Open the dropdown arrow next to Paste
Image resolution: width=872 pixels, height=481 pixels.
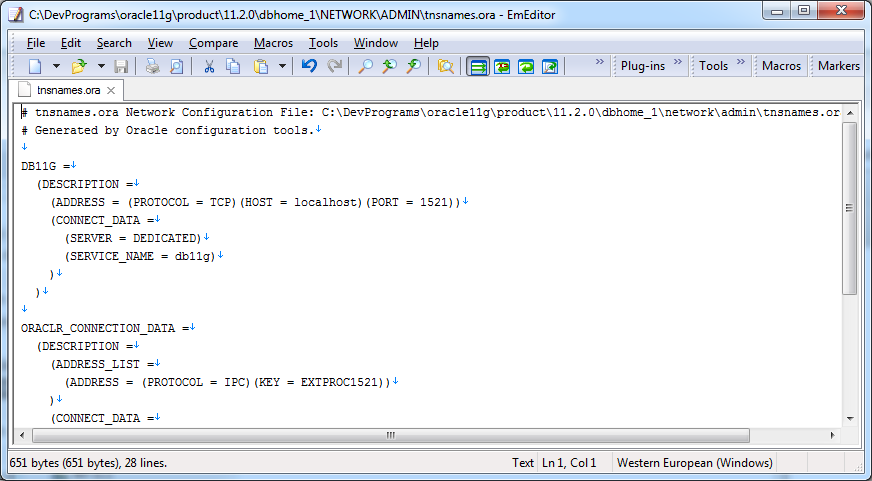click(x=283, y=66)
